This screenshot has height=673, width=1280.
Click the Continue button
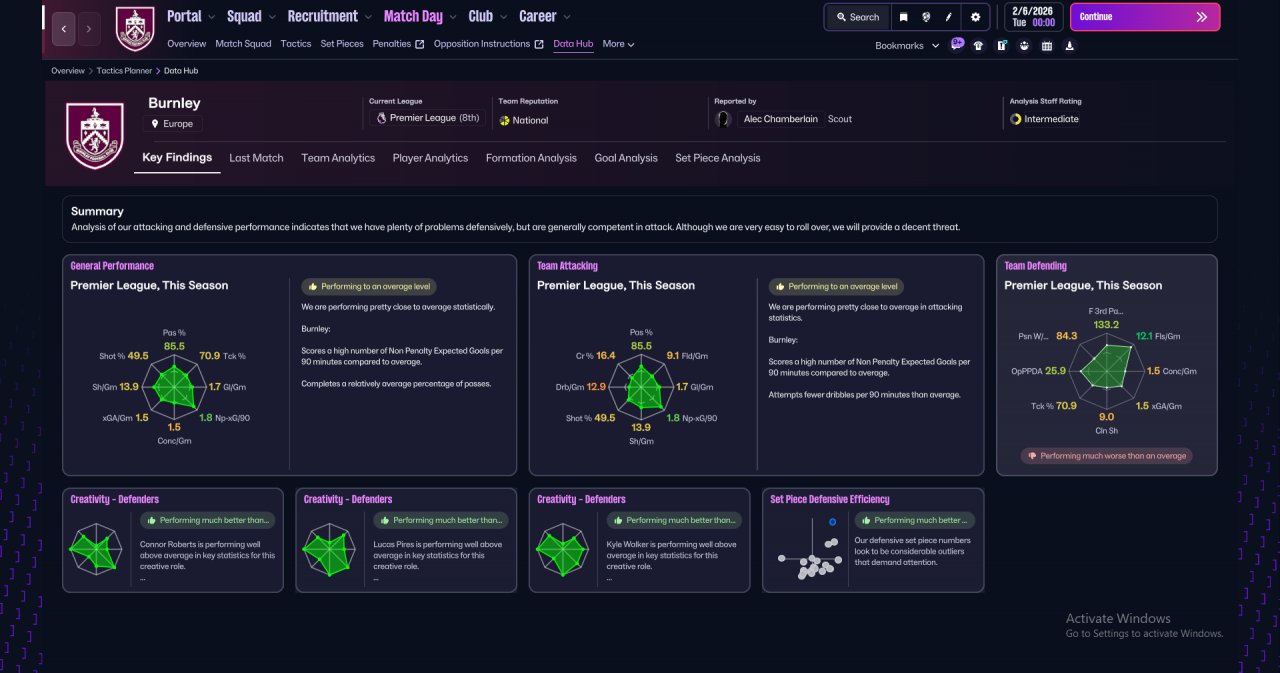coord(1145,17)
